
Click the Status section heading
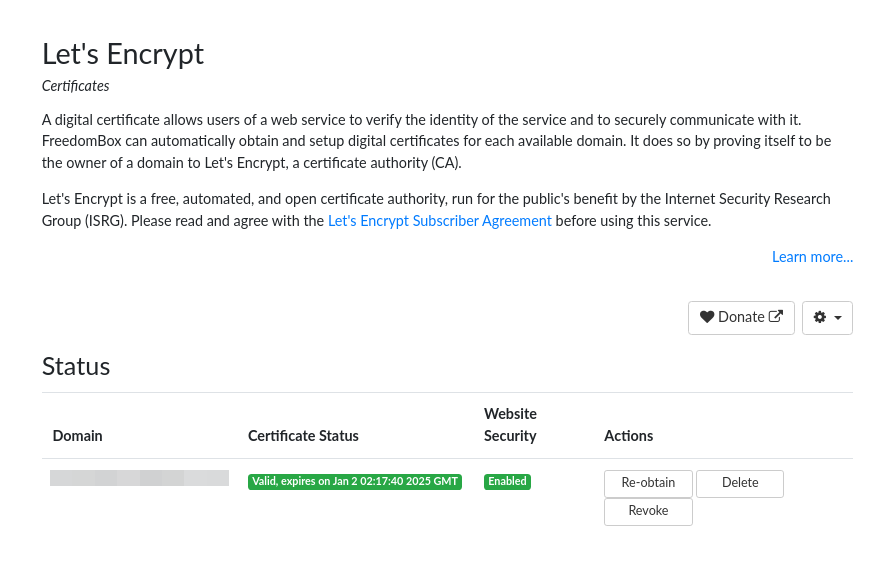tap(76, 366)
